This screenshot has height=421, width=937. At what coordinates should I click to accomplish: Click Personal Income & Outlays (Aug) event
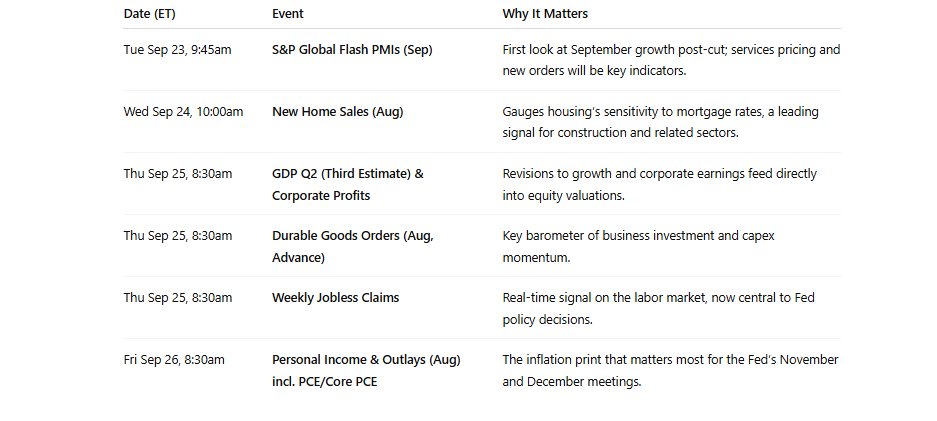point(366,370)
